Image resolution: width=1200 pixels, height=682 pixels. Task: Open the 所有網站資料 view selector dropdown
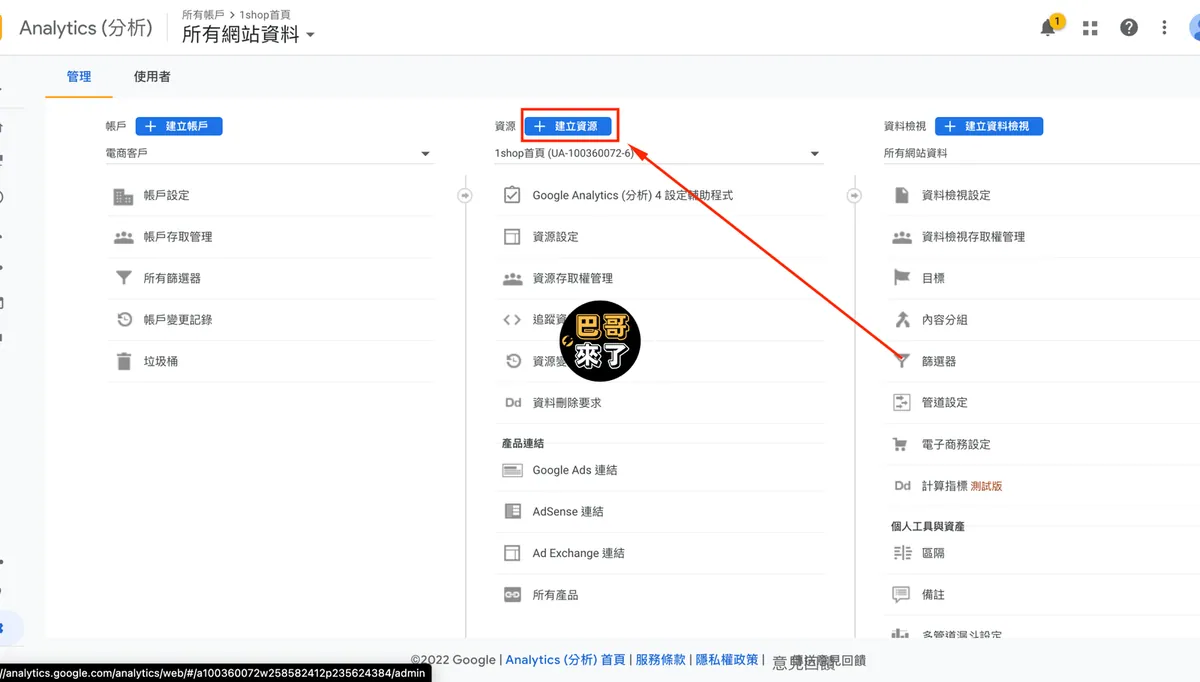click(x=248, y=35)
